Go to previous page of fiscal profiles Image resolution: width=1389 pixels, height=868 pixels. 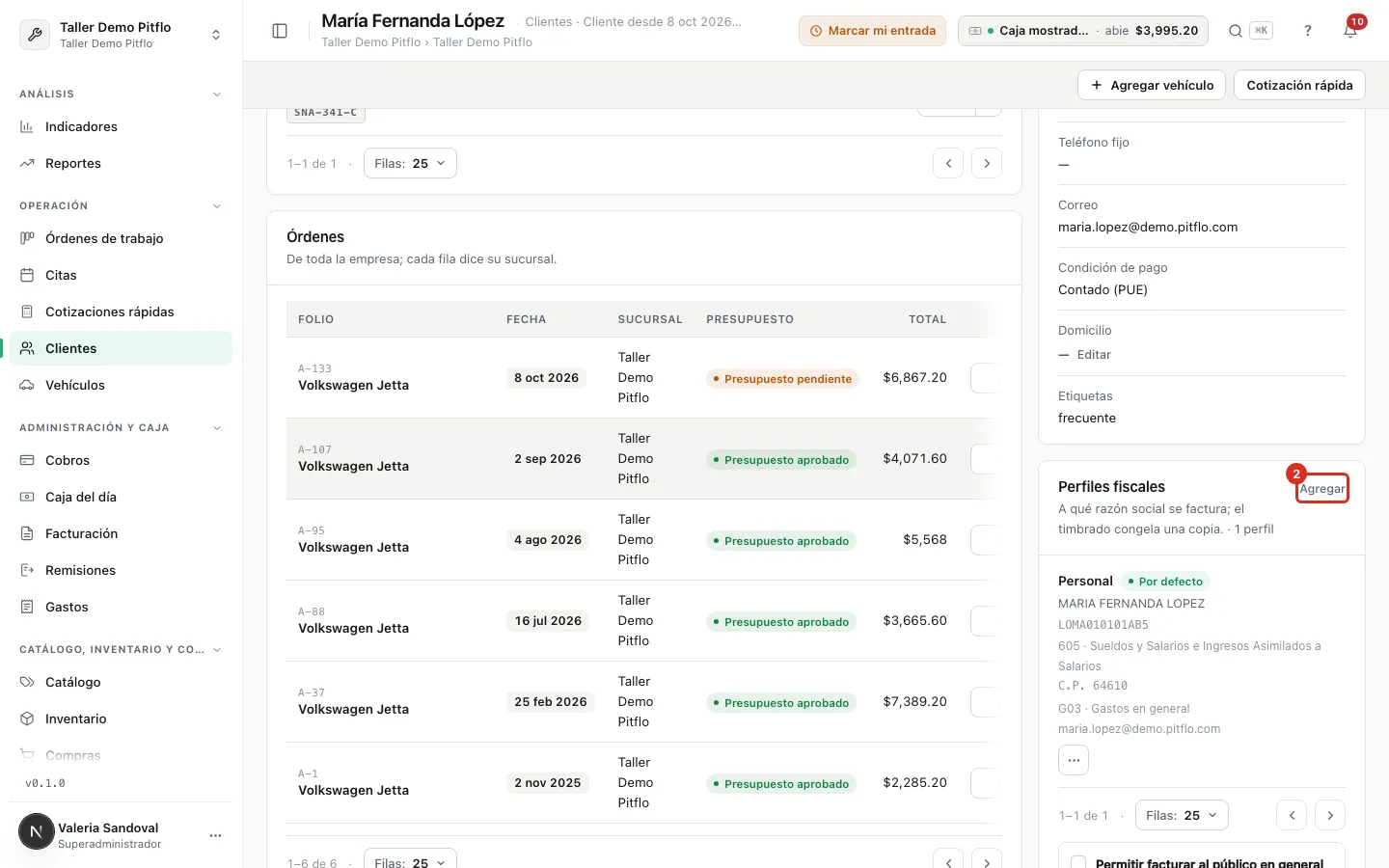(1292, 815)
